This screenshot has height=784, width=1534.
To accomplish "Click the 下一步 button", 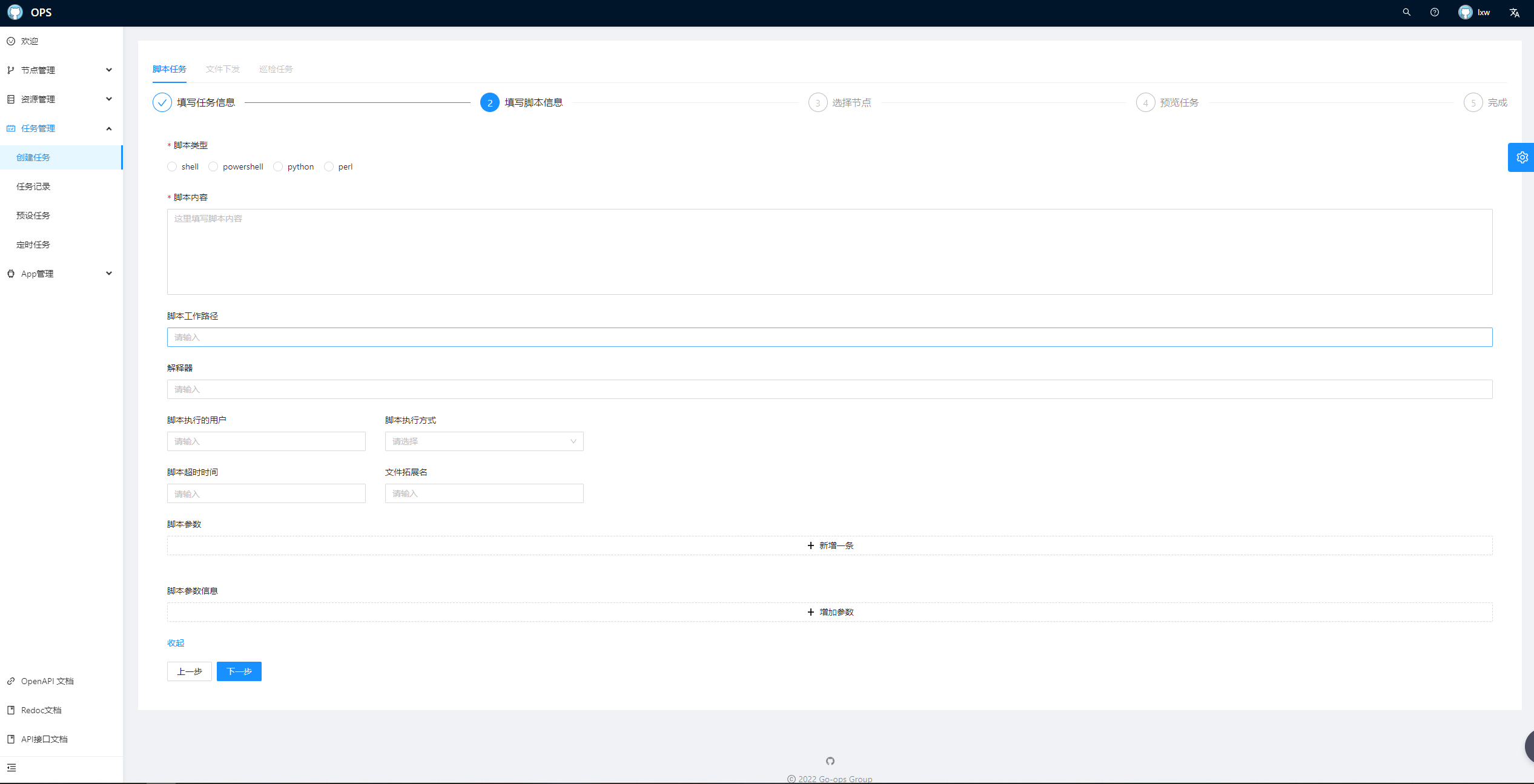I will pyautogui.click(x=239, y=671).
